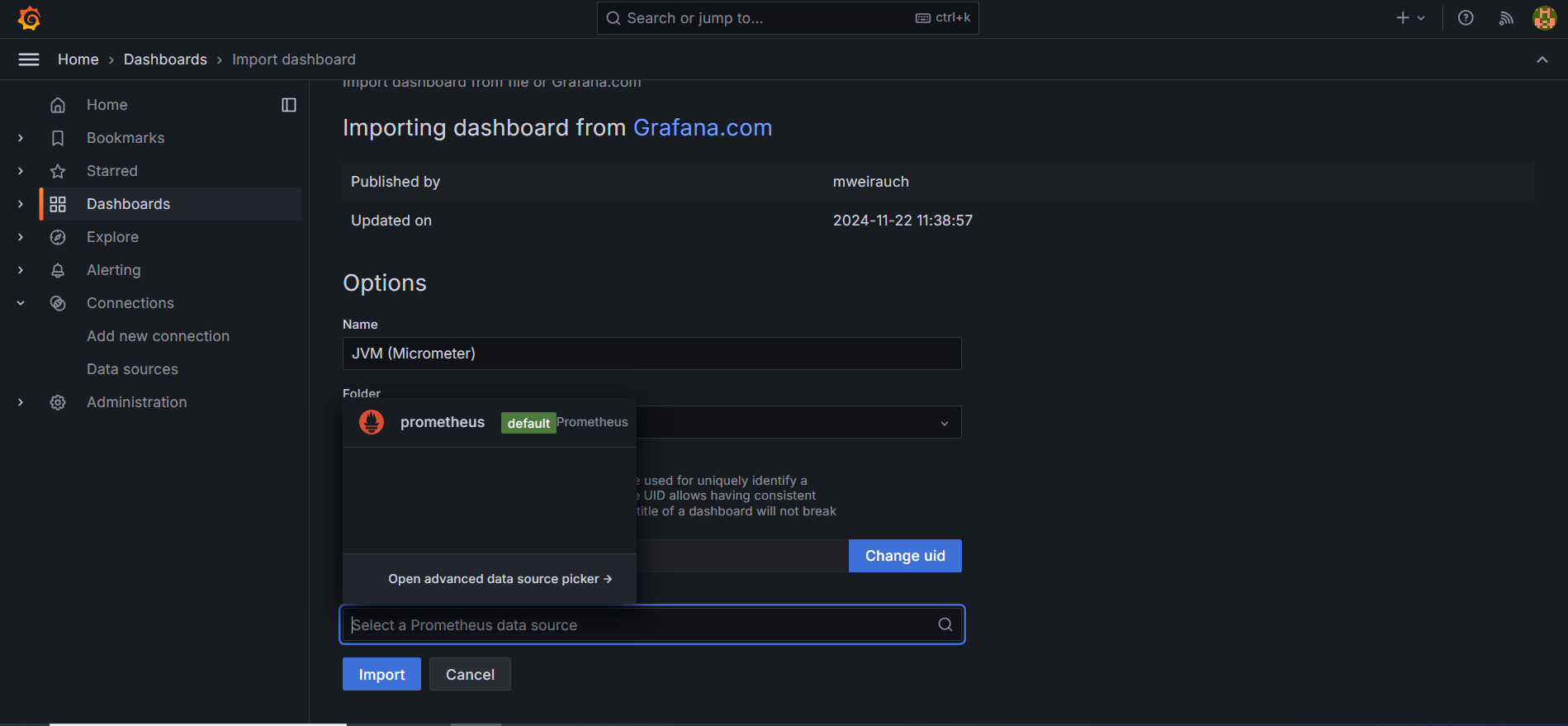Open the help question mark icon
Viewport: 1568px width, 726px height.
1466,18
